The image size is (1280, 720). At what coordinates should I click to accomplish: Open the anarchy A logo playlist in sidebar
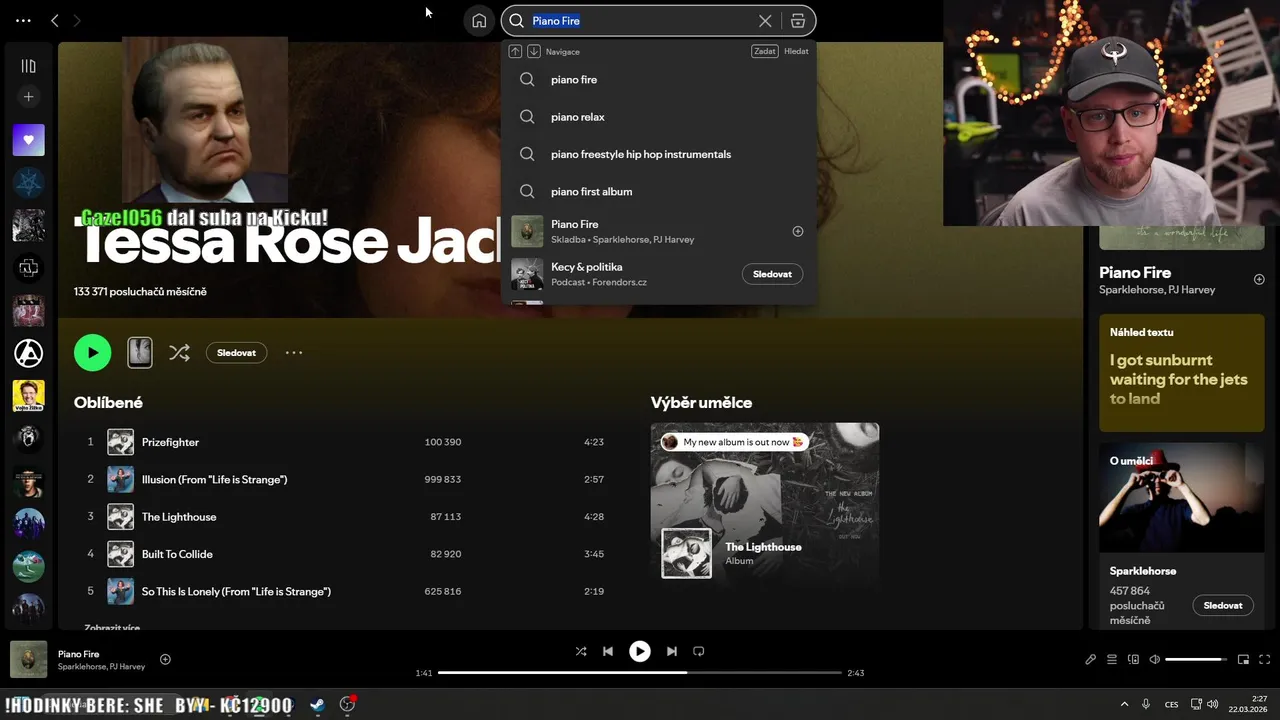tap(28, 352)
